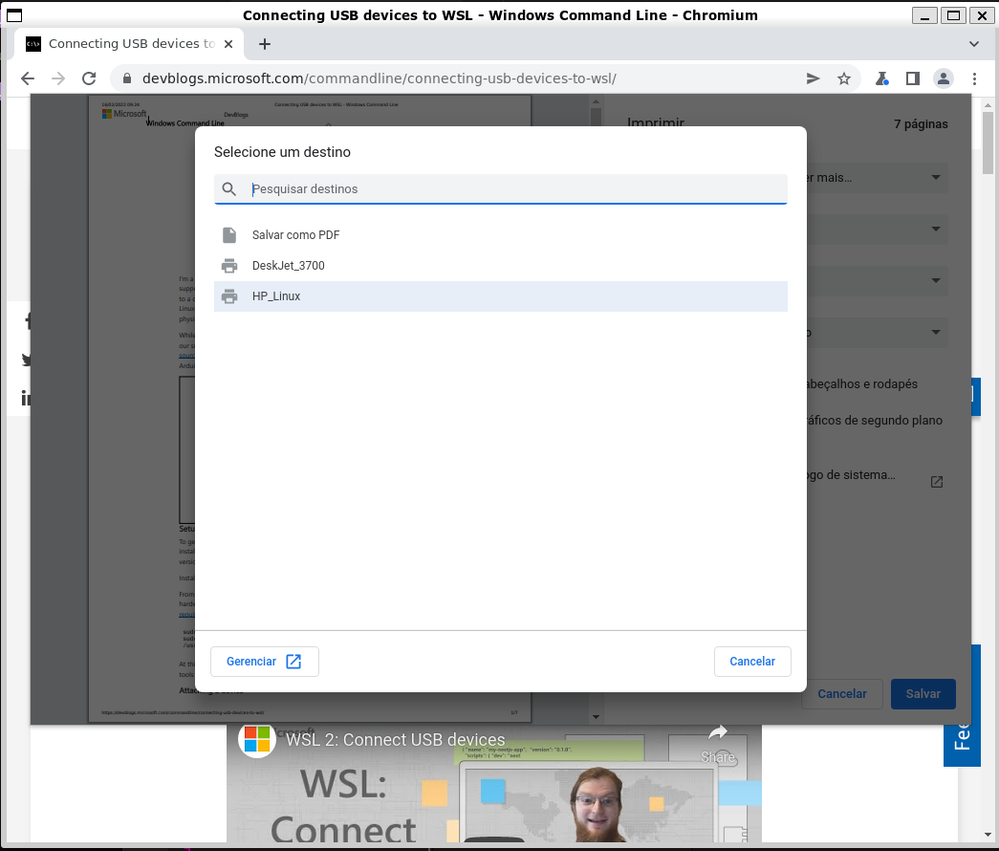Click the WSL 2: Connect USB devices video title

pos(395,740)
